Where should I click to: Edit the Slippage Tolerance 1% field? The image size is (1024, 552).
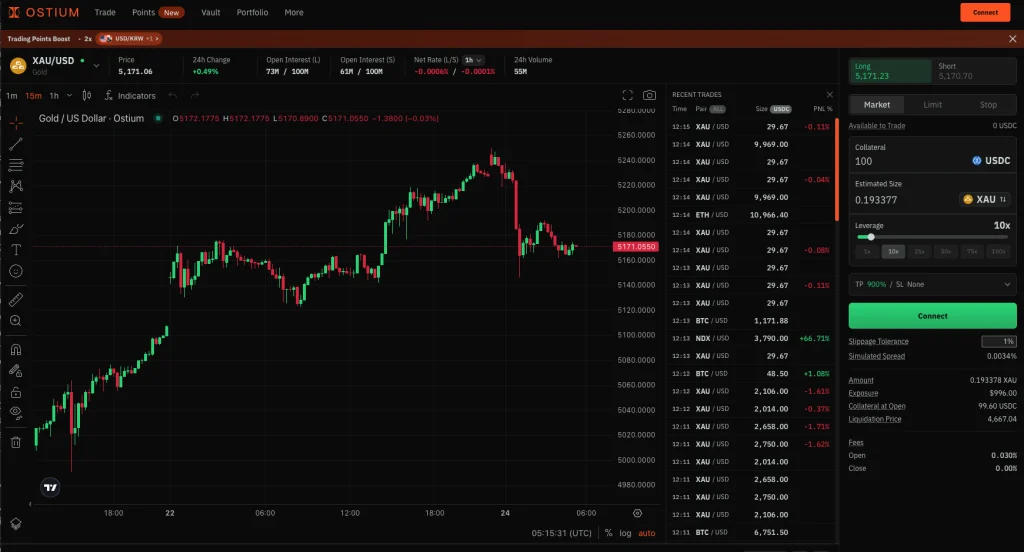999,342
